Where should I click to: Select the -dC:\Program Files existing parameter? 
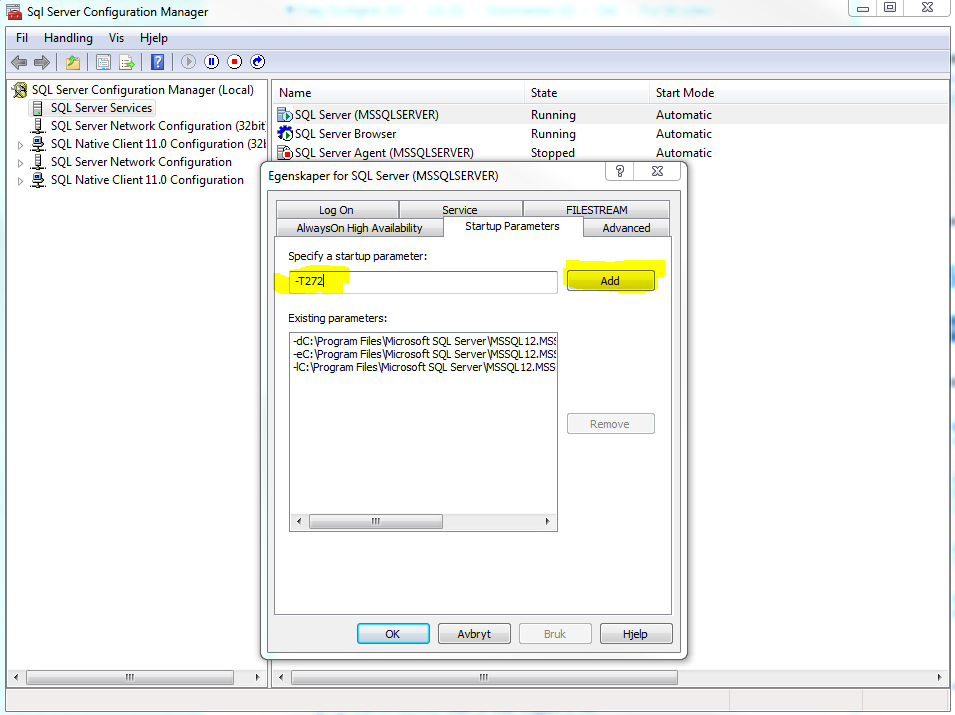coord(424,341)
